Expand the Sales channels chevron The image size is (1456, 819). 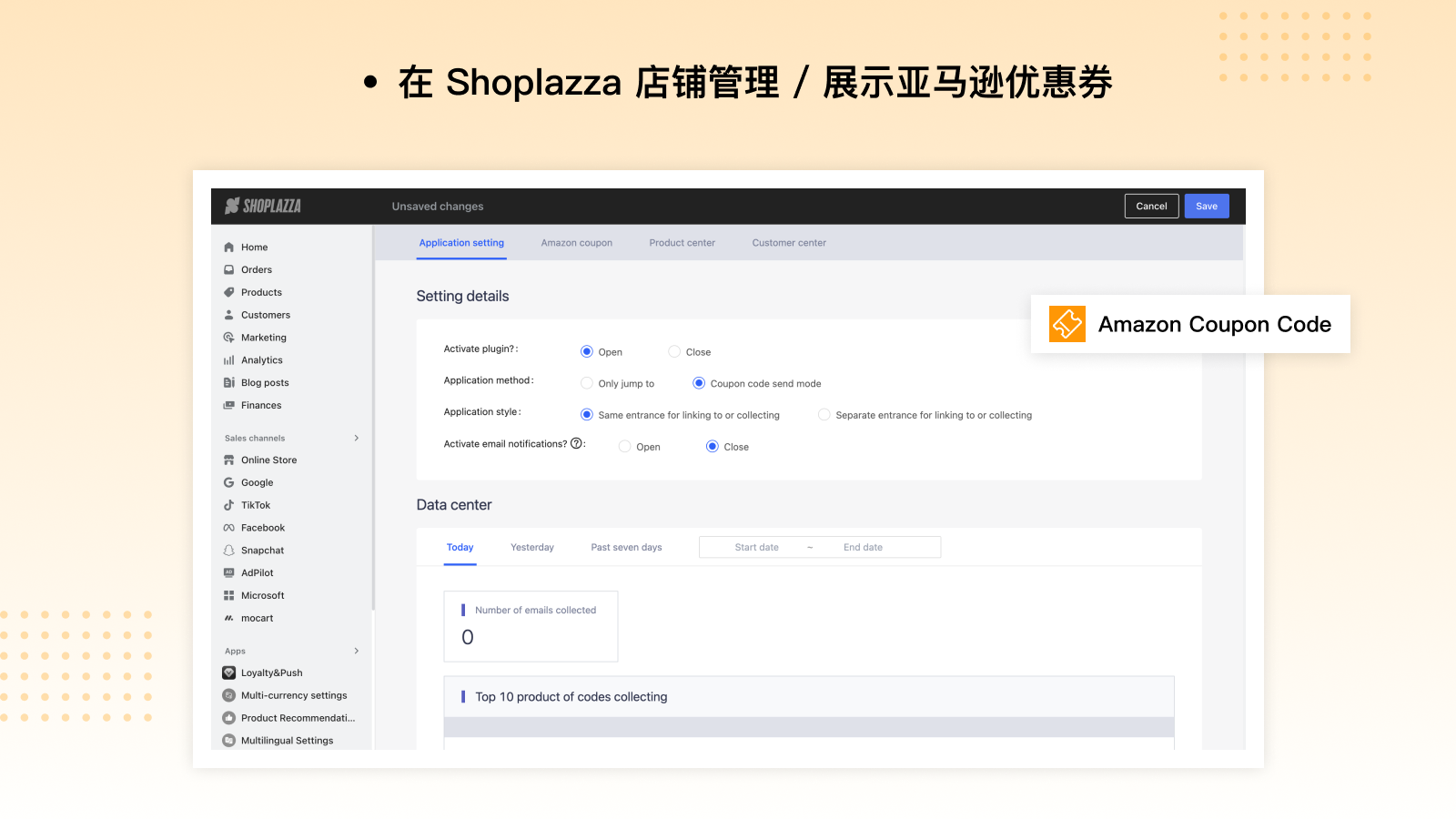tap(357, 439)
